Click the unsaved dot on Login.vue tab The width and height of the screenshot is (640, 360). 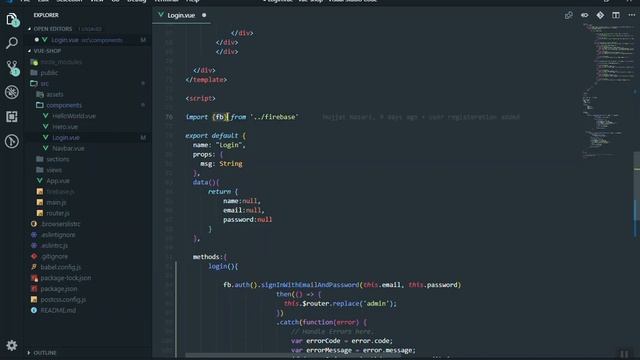click(204, 16)
